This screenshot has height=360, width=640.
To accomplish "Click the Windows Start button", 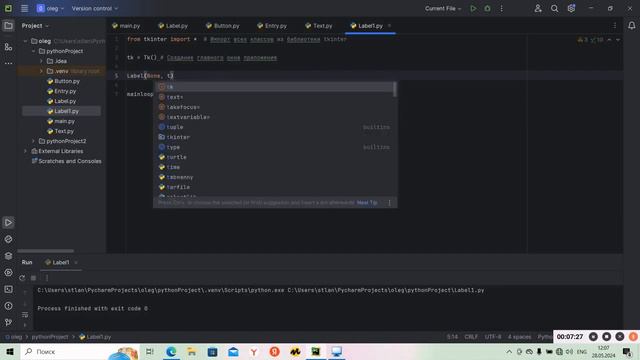I will click(10, 351).
